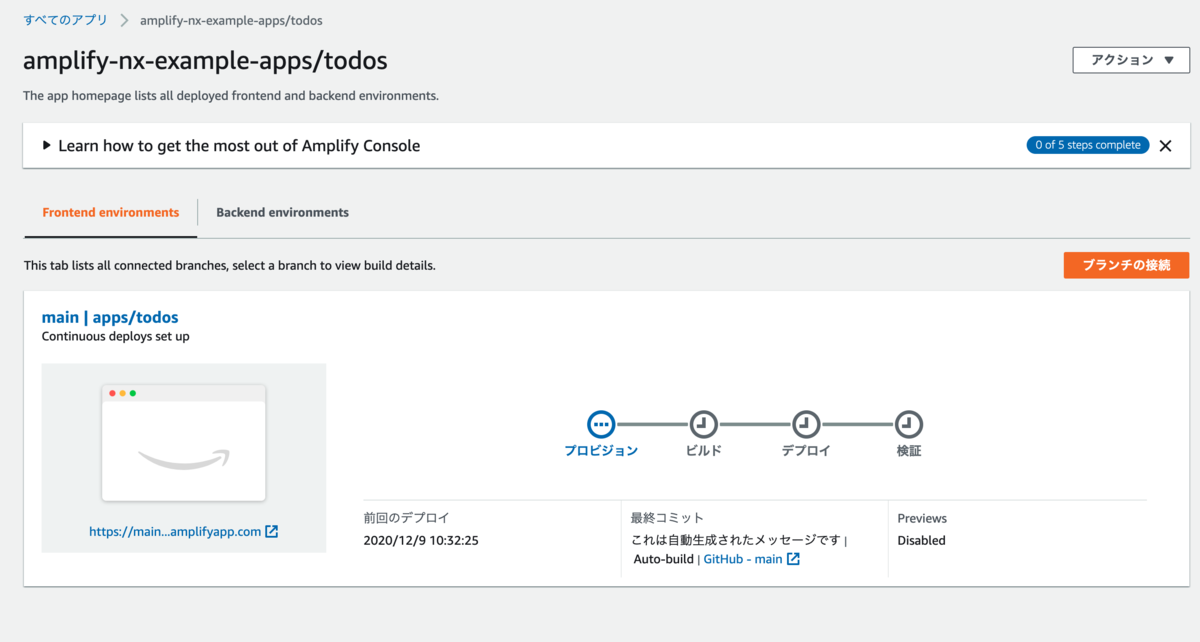Click the app preview thumbnail

click(184, 443)
